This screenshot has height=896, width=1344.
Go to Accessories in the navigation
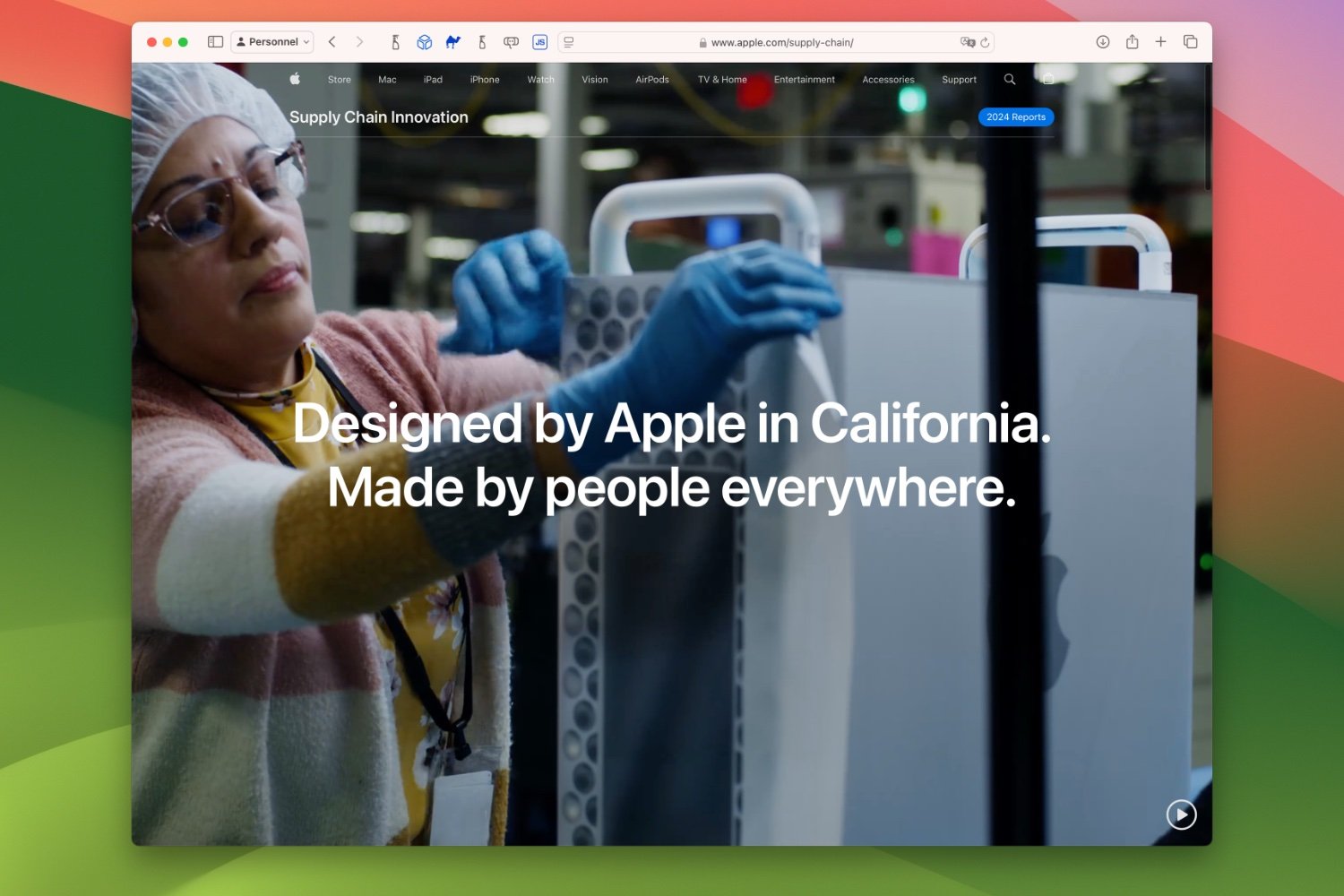point(888,80)
